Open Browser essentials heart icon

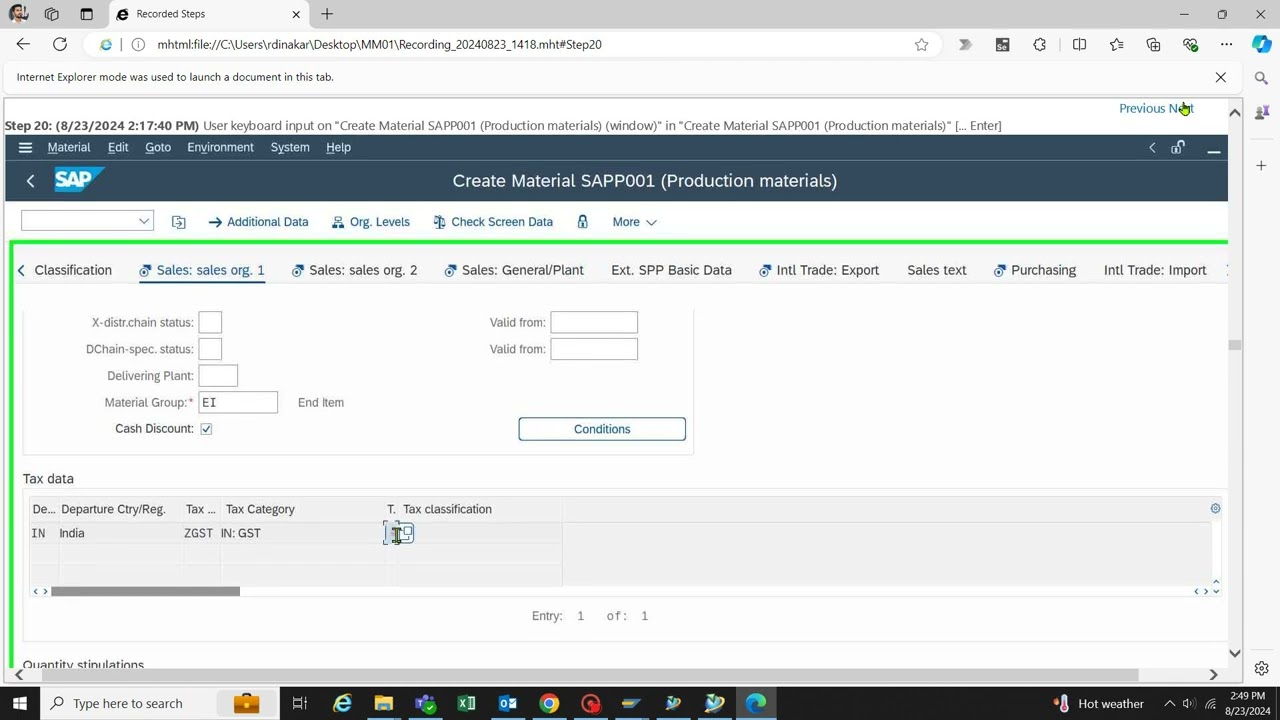coord(1190,44)
